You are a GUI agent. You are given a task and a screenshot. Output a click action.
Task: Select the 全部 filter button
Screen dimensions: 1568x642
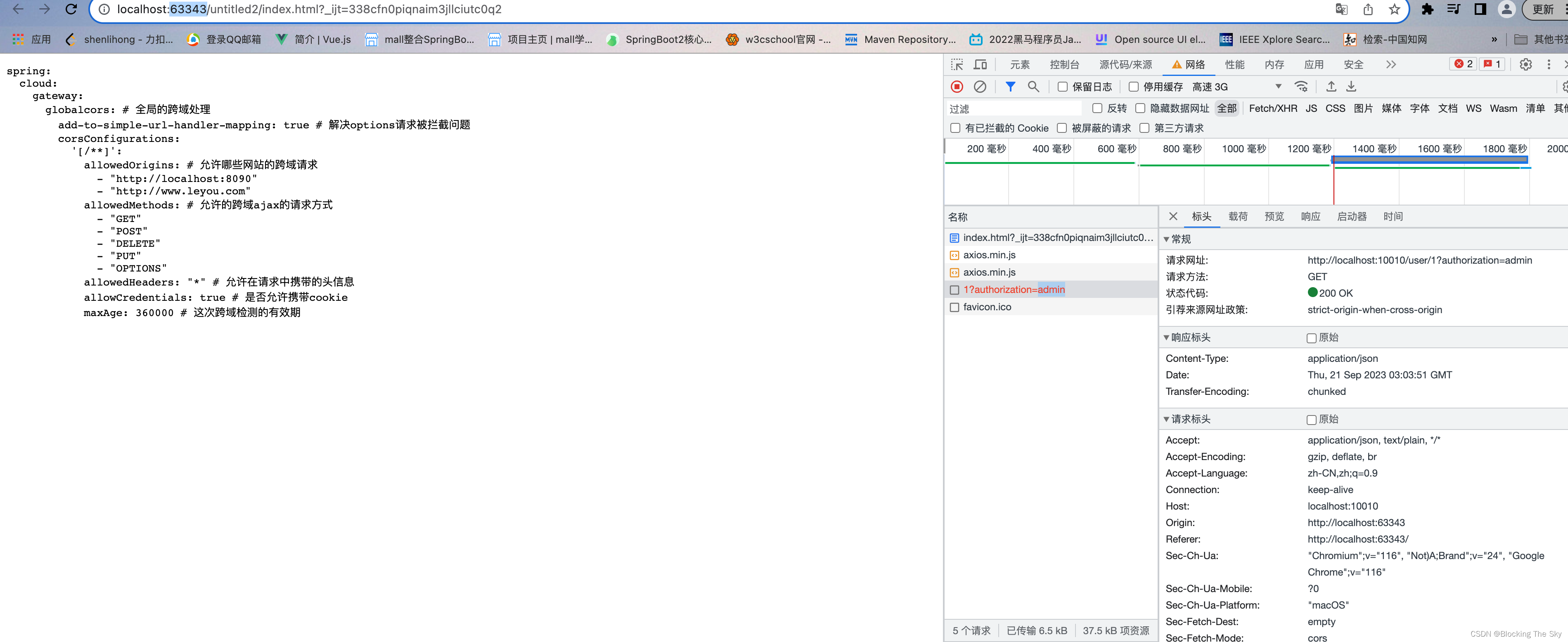[x=1227, y=109]
